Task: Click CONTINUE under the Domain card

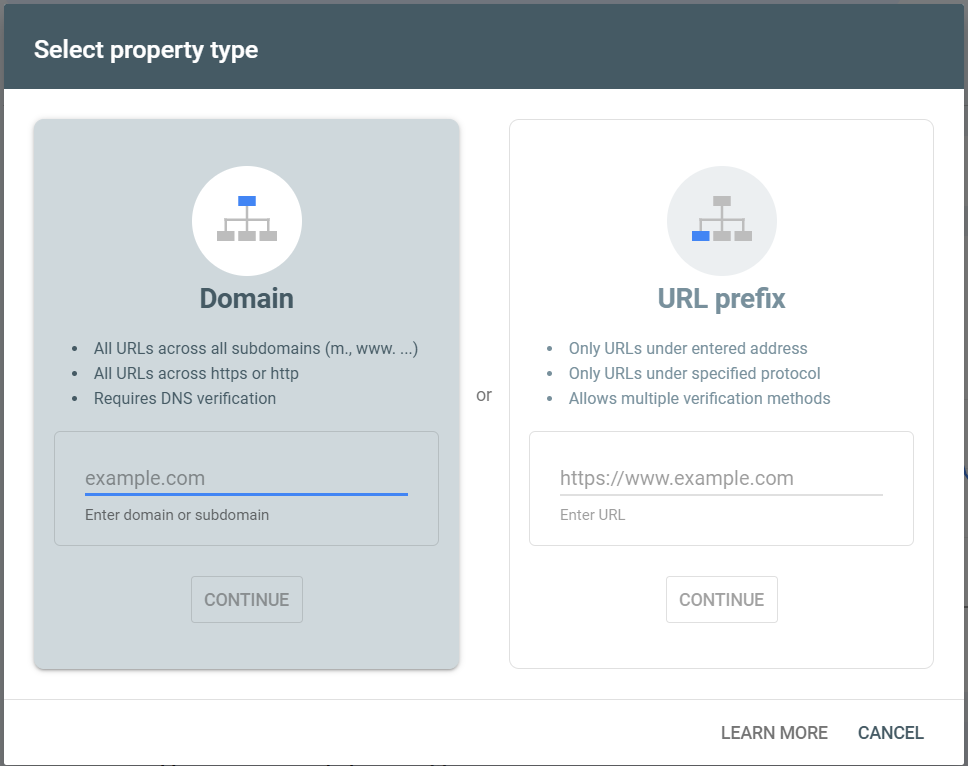Action: (x=247, y=599)
